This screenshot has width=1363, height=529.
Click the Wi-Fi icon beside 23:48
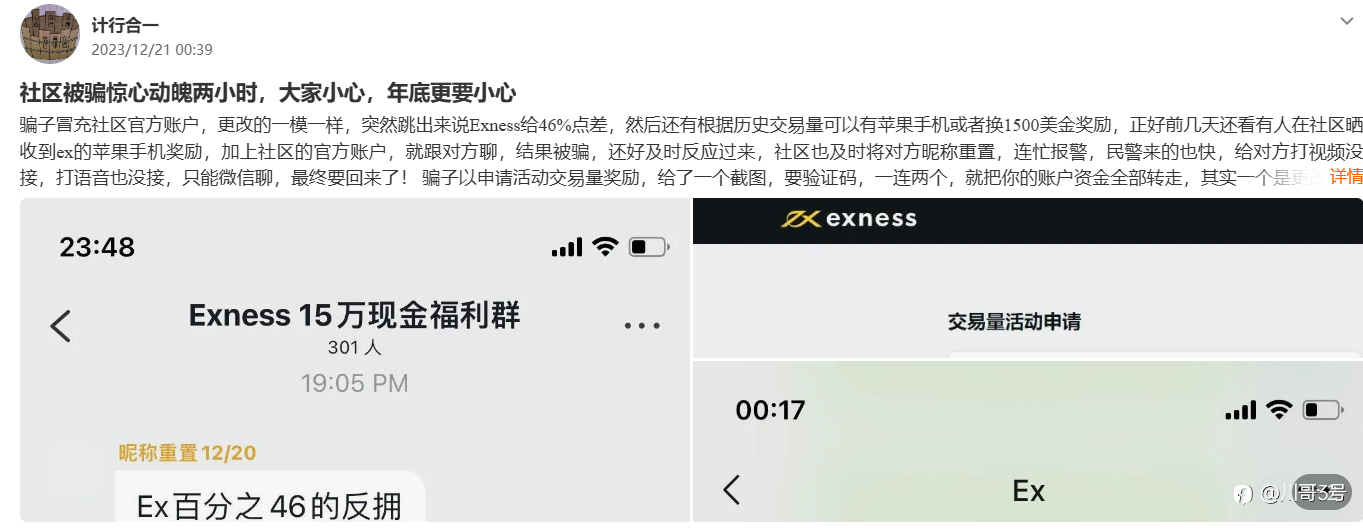coord(605,246)
